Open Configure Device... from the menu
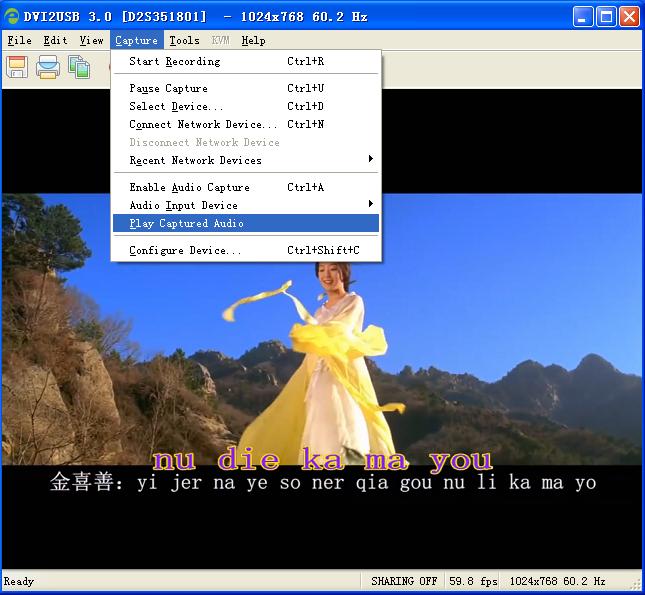 (x=185, y=251)
